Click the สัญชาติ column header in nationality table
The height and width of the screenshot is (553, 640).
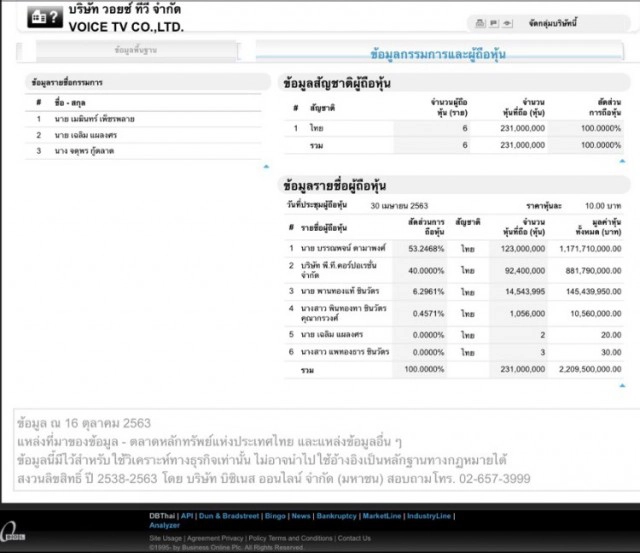(x=322, y=108)
